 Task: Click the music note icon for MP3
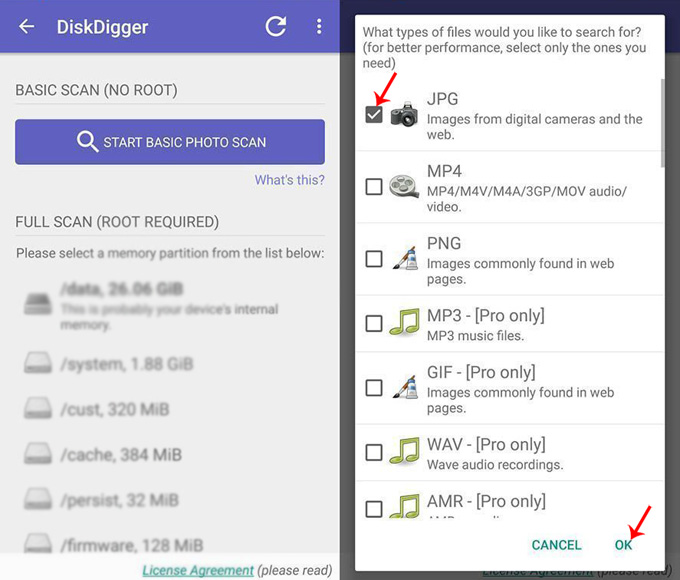click(405, 322)
